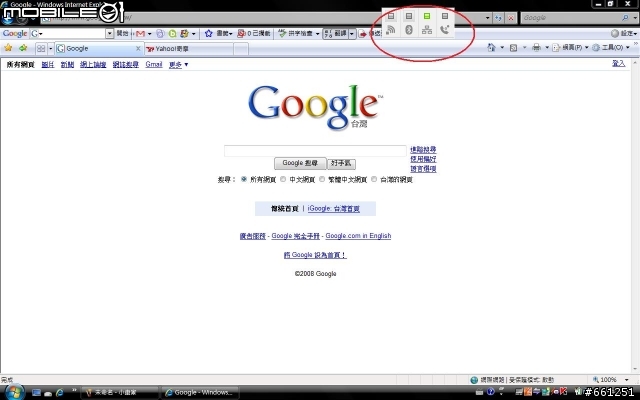Select the Taiwan pages radio button
Image resolution: width=640 pixels, height=400 pixels.
pos(374,179)
